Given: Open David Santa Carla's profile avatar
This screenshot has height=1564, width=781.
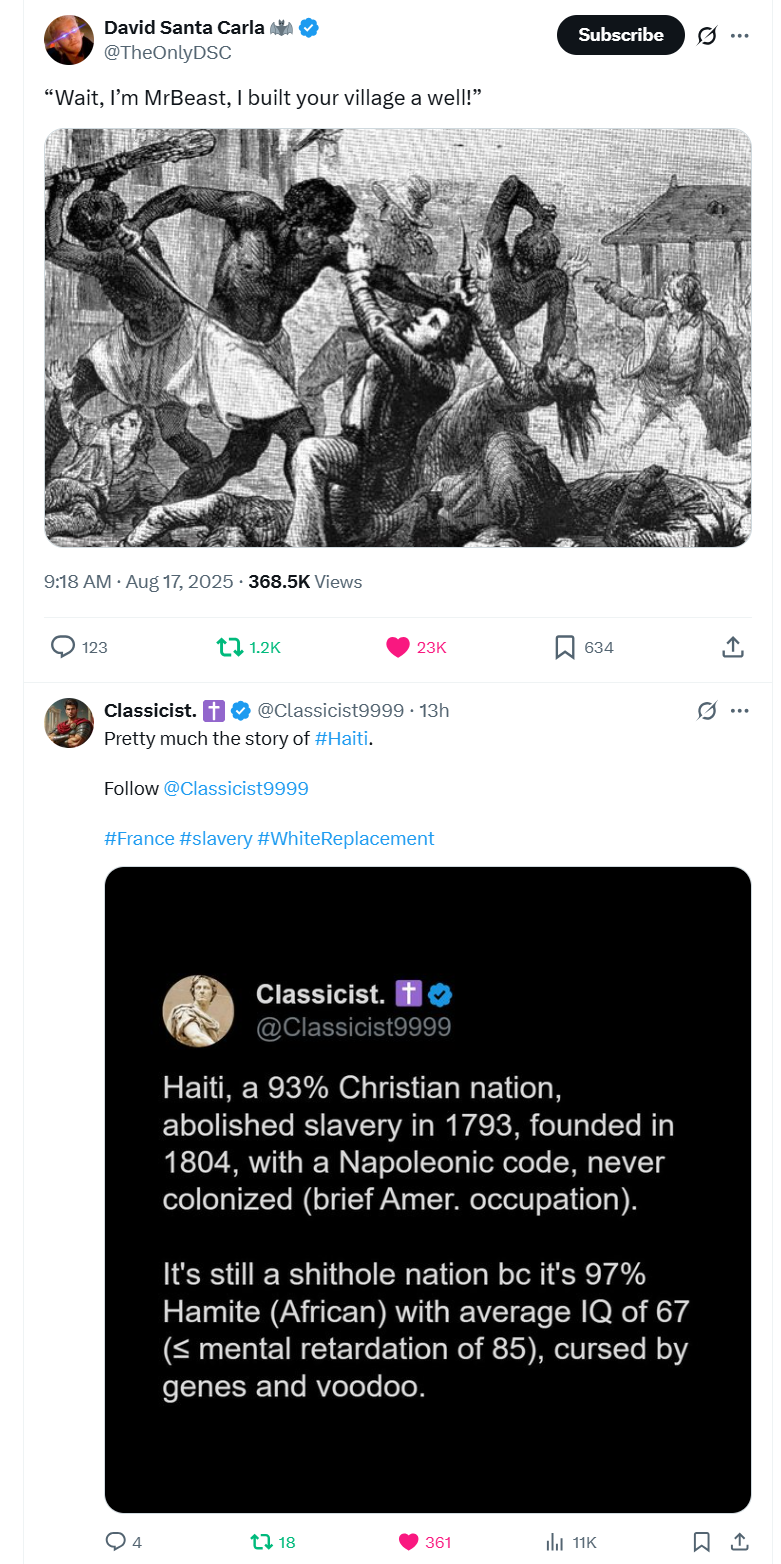Looking at the screenshot, I should tap(69, 40).
